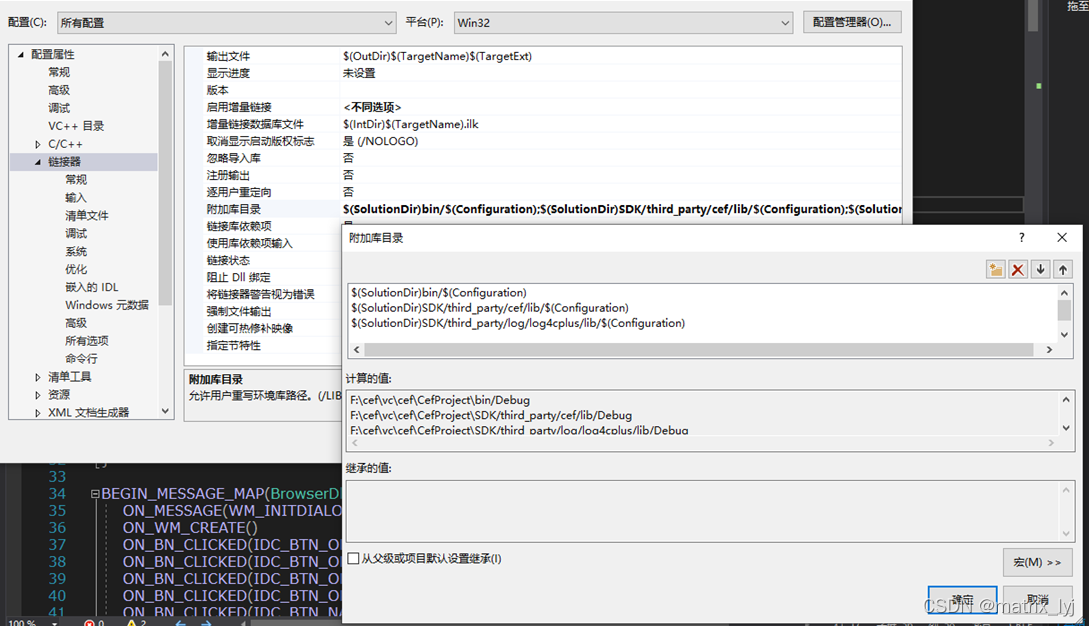
Task: Delete selected line with red X icon
Action: [1017, 270]
